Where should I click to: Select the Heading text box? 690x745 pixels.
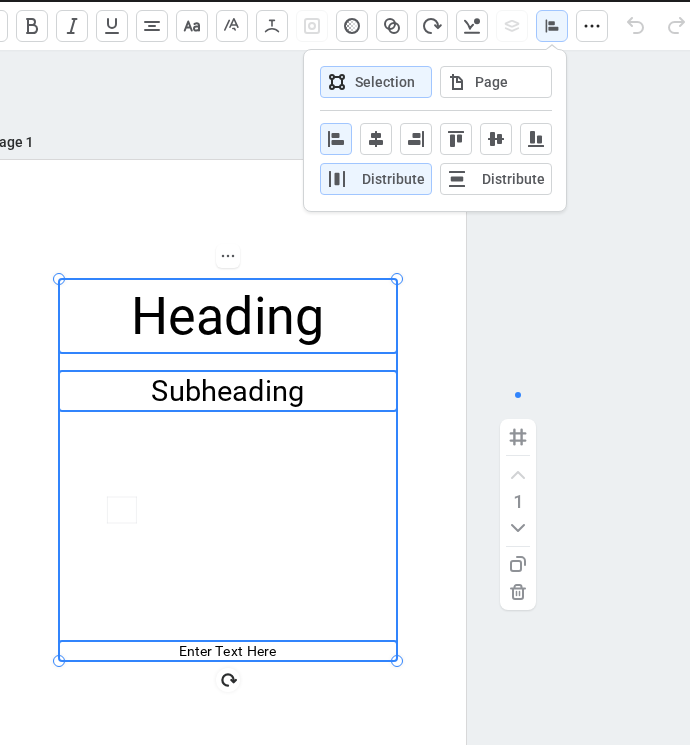click(228, 316)
